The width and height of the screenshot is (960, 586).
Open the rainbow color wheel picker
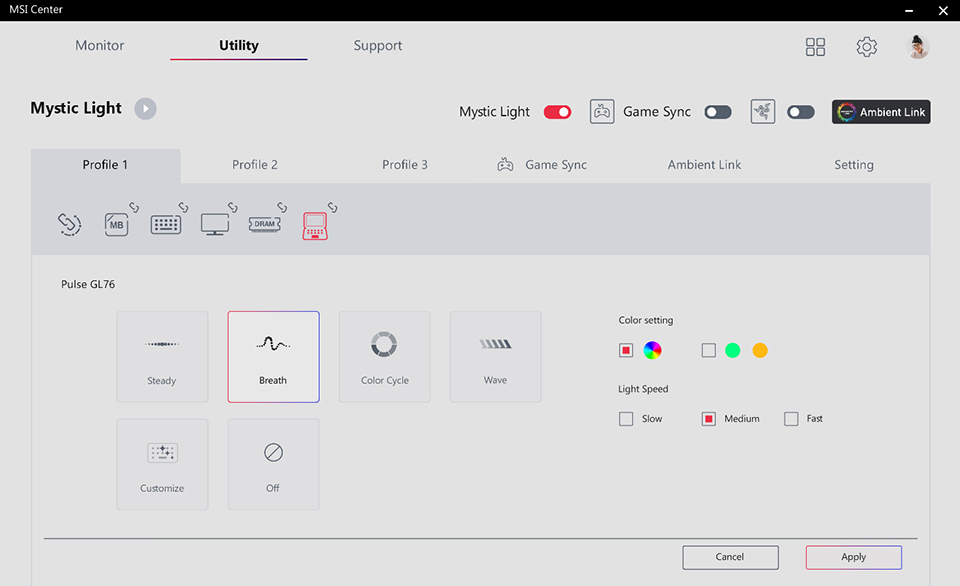pyautogui.click(x=653, y=350)
